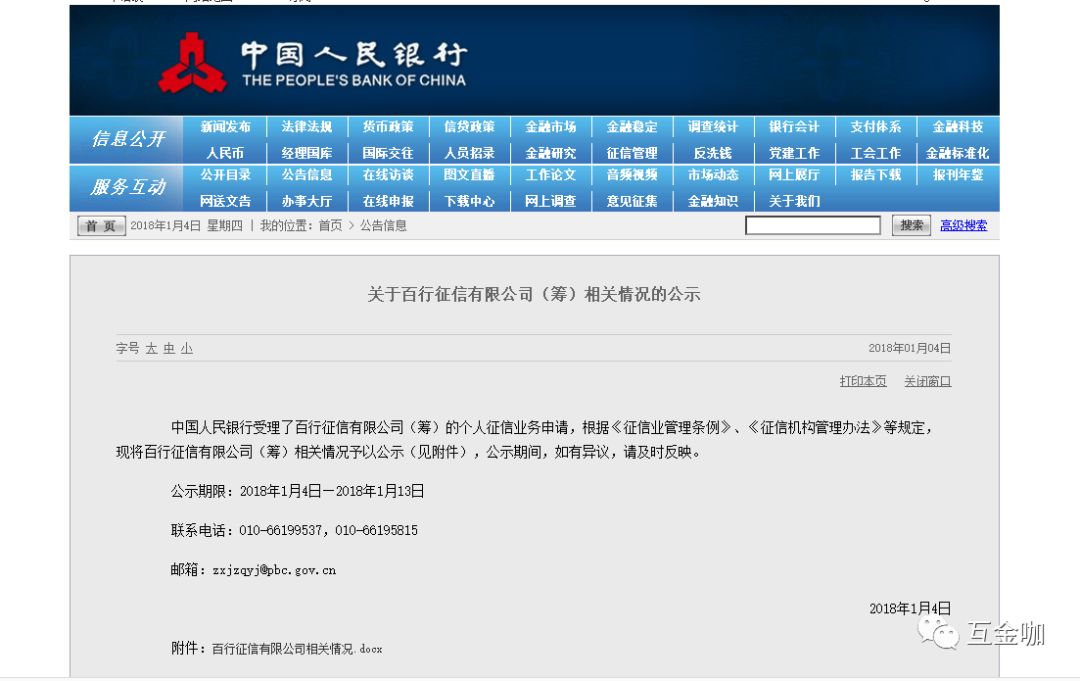Click 首页 in the breadcrumb path

tap(330, 225)
